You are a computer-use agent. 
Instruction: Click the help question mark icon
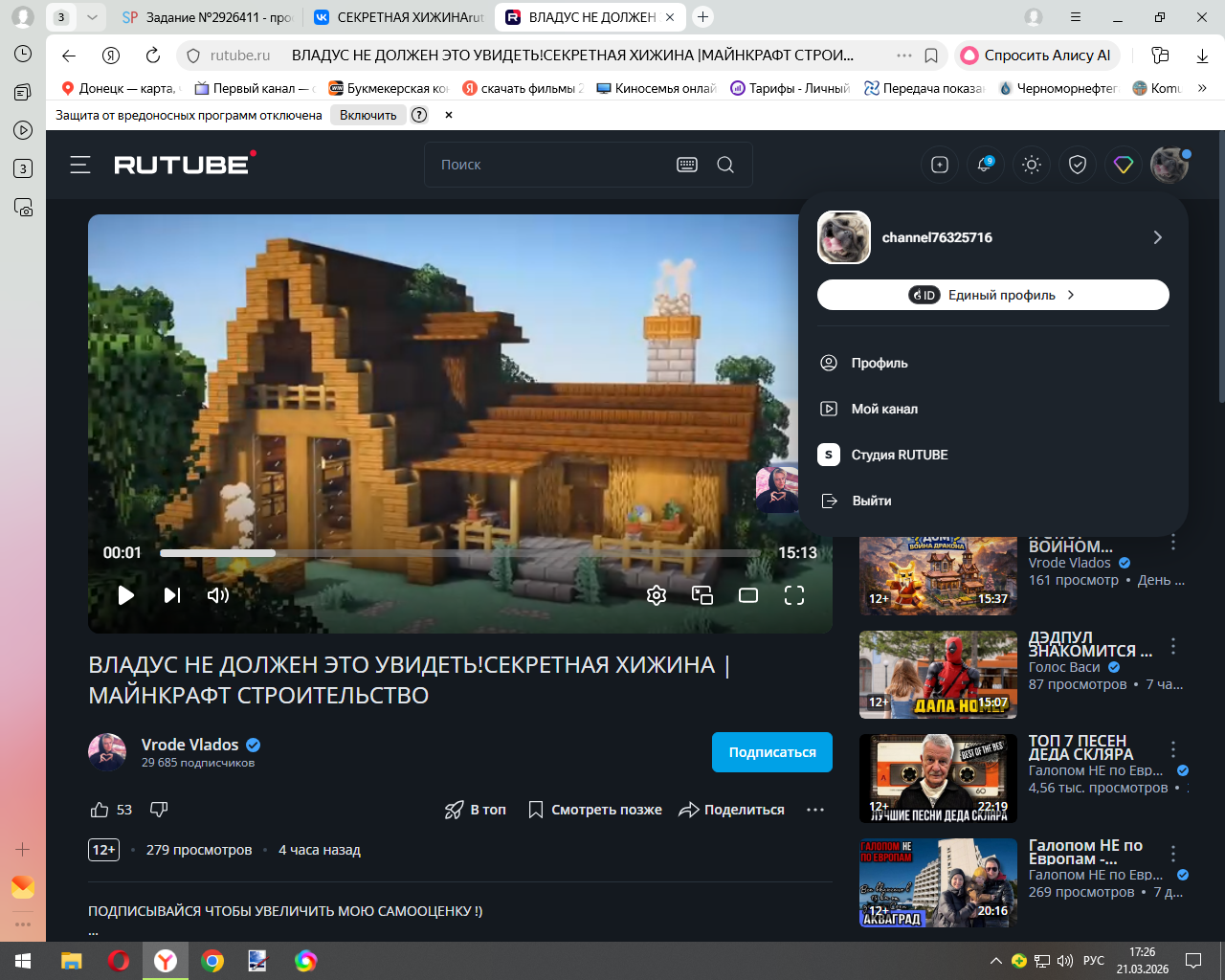click(419, 115)
